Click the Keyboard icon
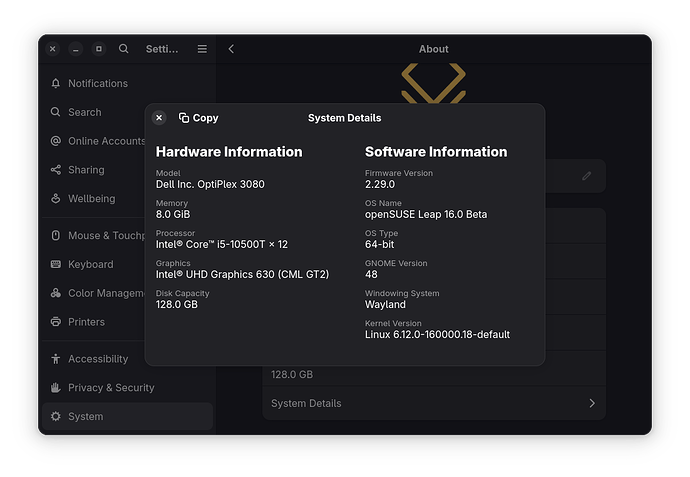The image size is (690, 477). point(55,264)
